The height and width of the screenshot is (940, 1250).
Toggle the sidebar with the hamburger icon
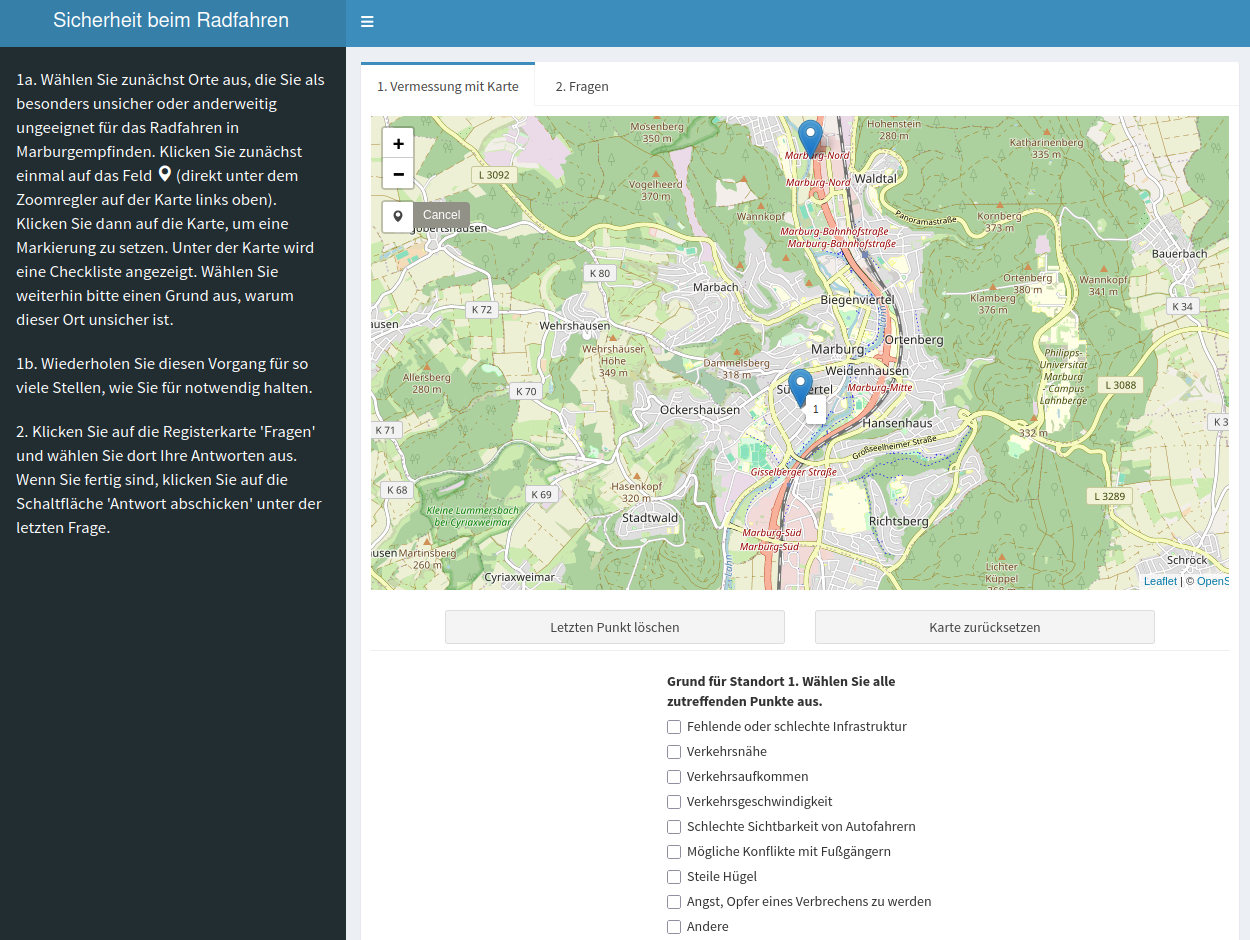pos(367,22)
